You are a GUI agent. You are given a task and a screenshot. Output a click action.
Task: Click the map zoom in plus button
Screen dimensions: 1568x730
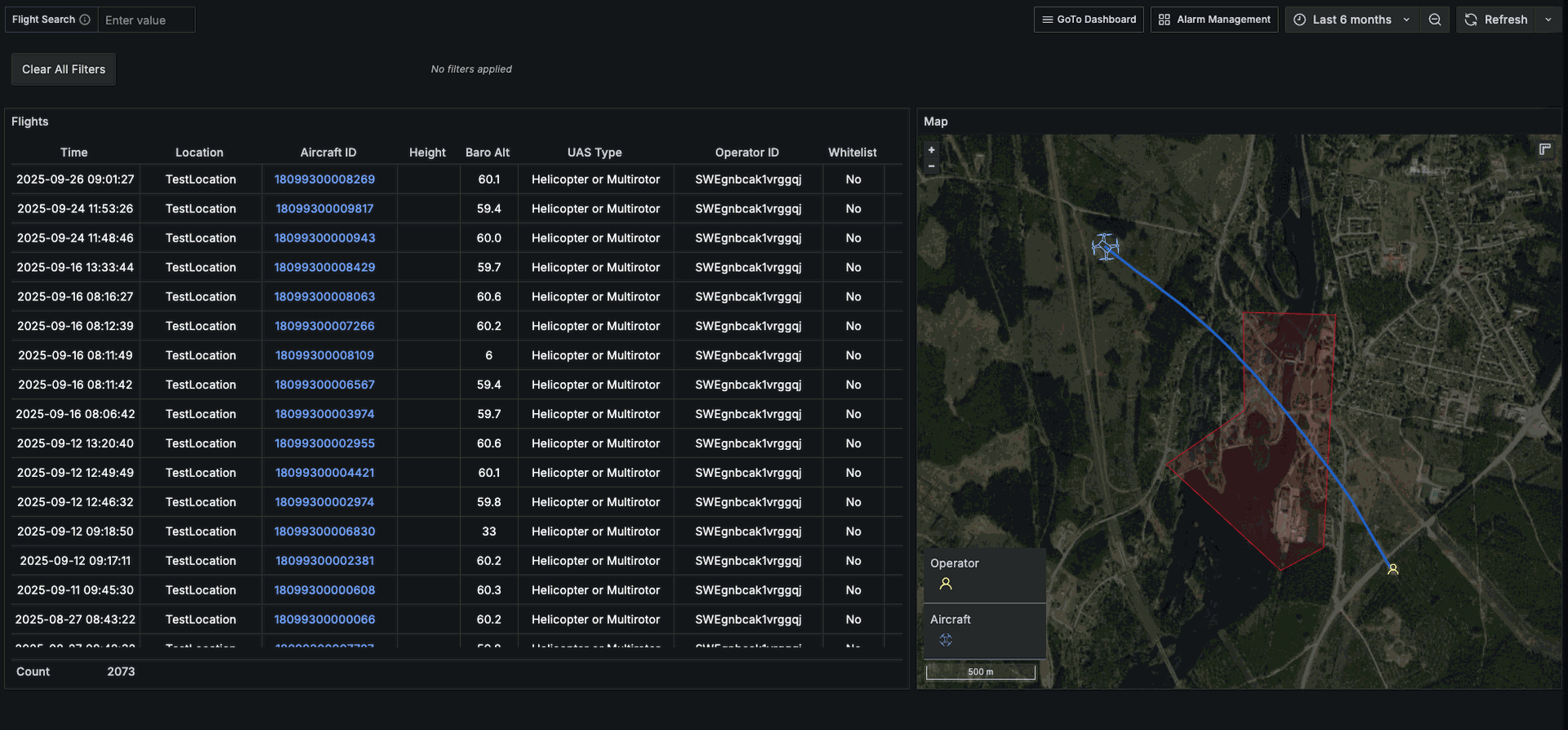click(931, 150)
